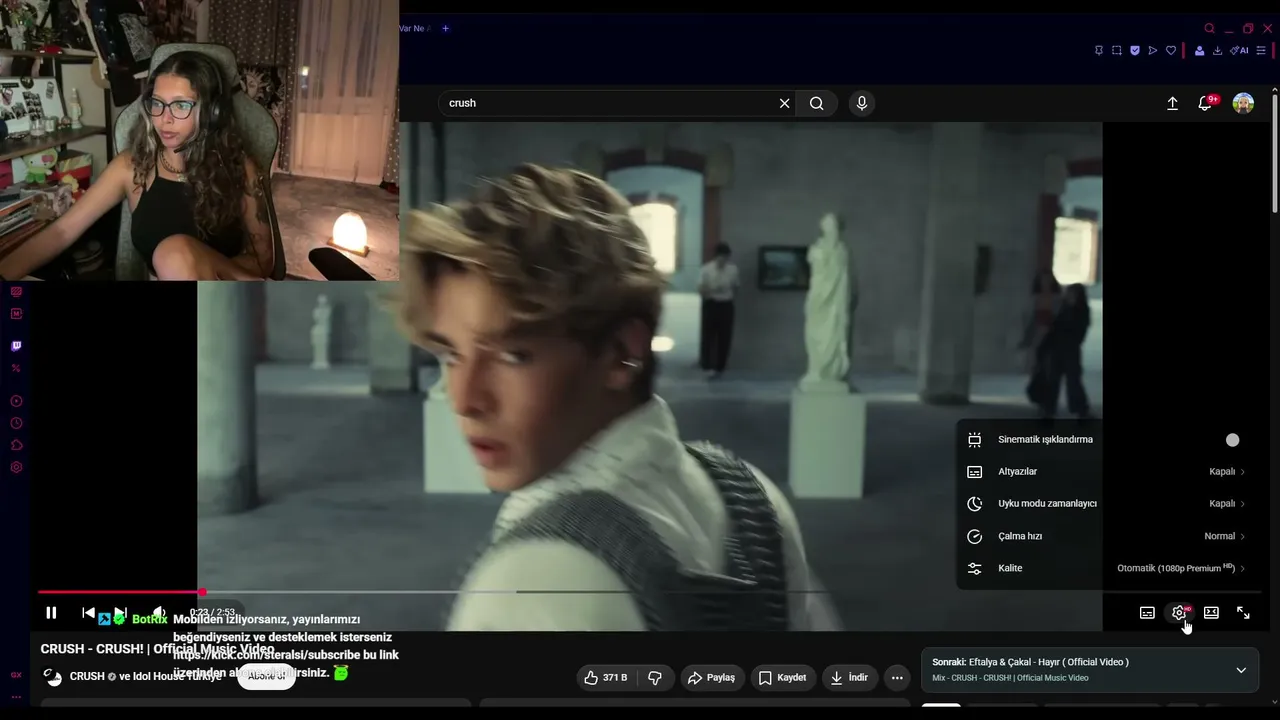Open the browser snapshot tool
This screenshot has width=1280, height=720.
coord(1117,51)
